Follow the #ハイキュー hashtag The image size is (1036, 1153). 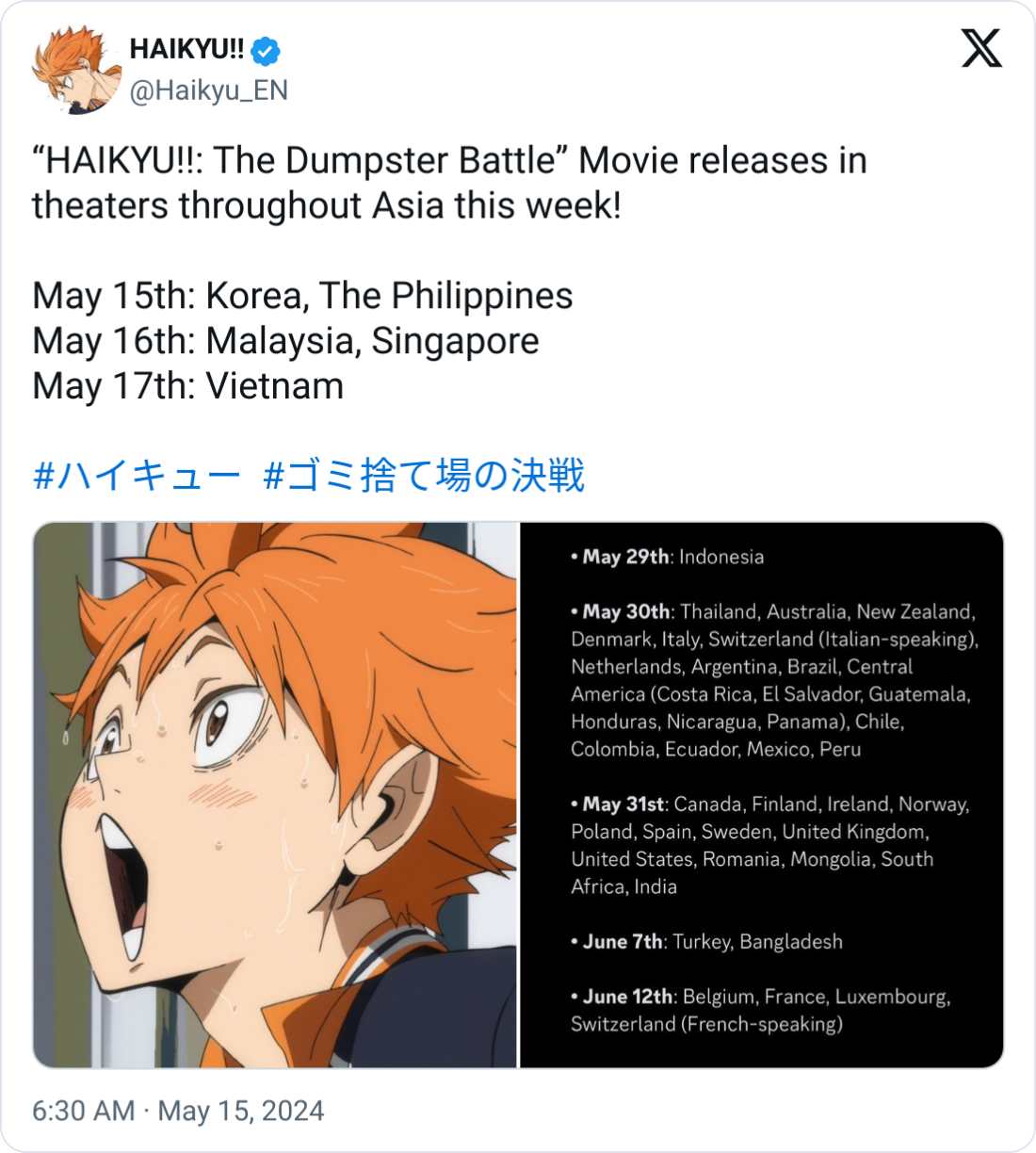tap(137, 475)
